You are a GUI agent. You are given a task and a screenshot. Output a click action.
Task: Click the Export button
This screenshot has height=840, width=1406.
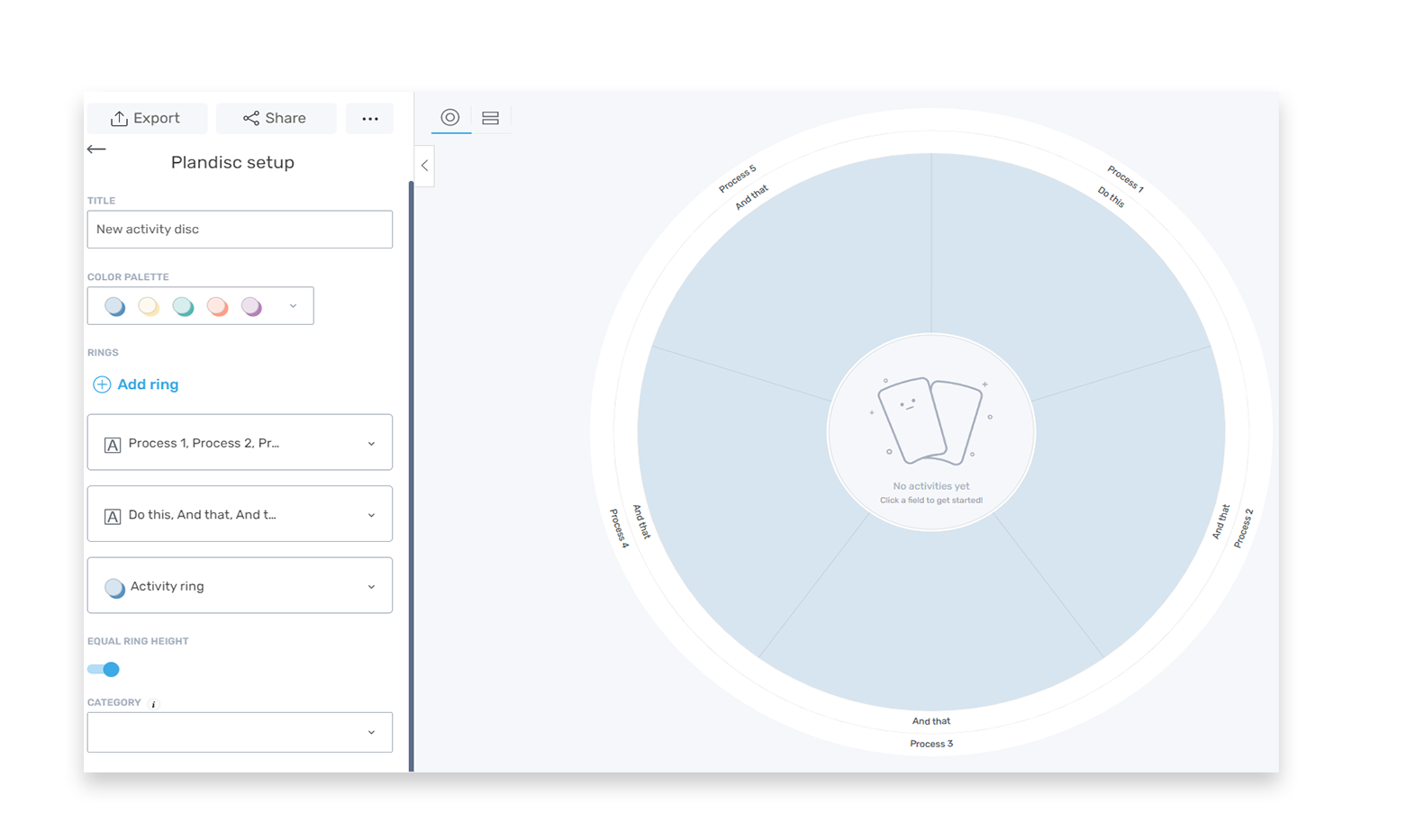pyautogui.click(x=147, y=118)
